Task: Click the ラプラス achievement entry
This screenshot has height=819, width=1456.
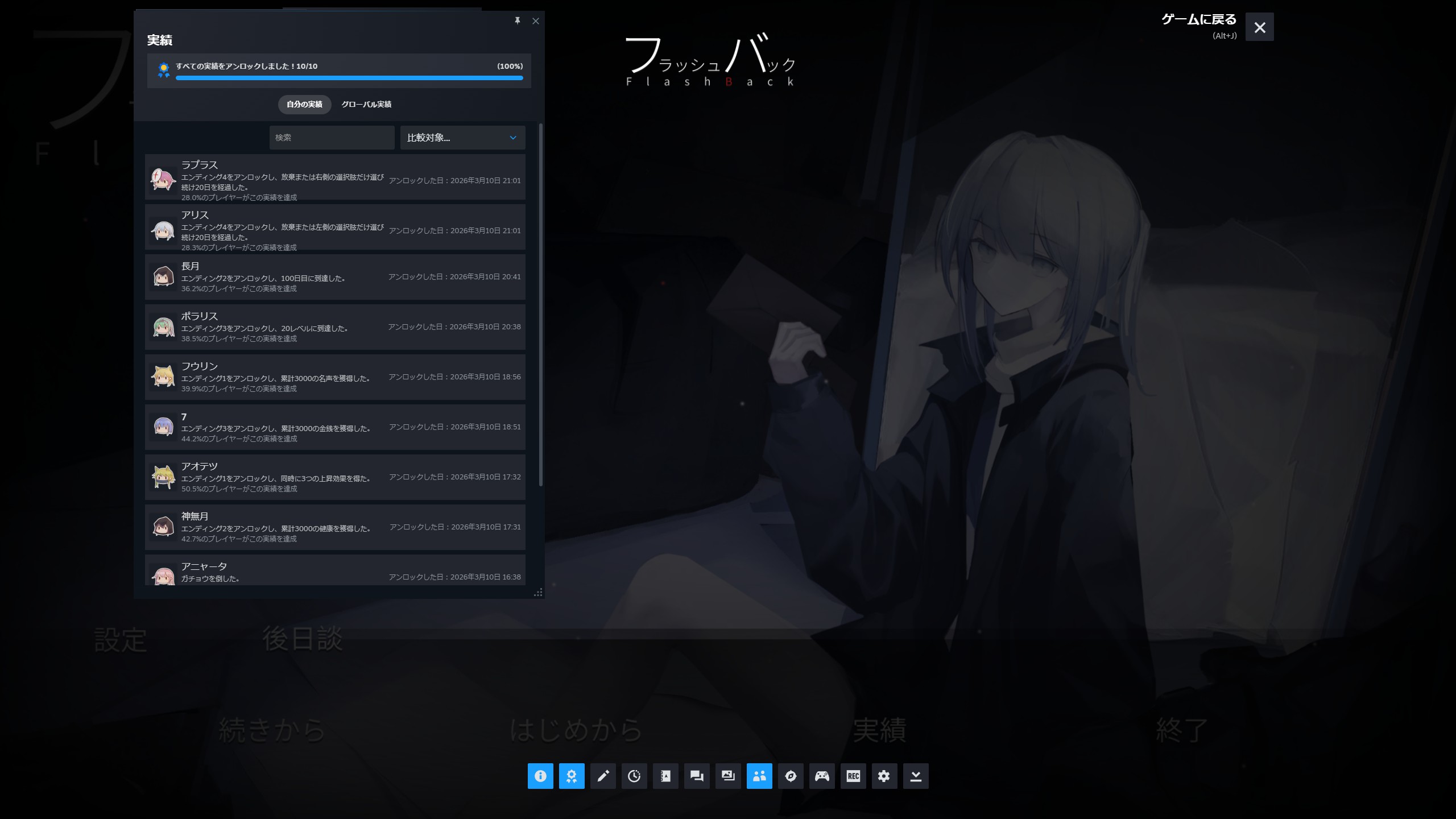Action: (x=334, y=177)
